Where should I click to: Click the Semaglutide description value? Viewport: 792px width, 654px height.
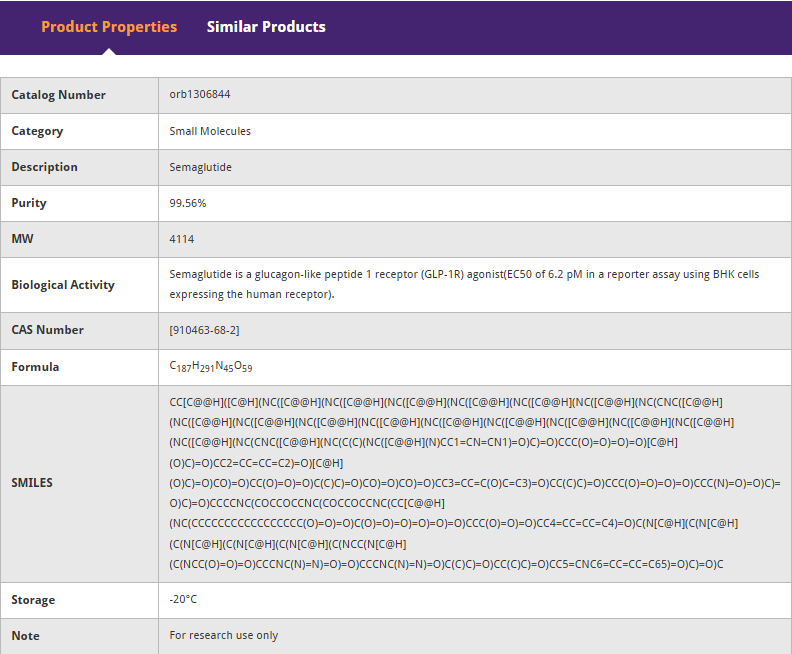(x=200, y=167)
